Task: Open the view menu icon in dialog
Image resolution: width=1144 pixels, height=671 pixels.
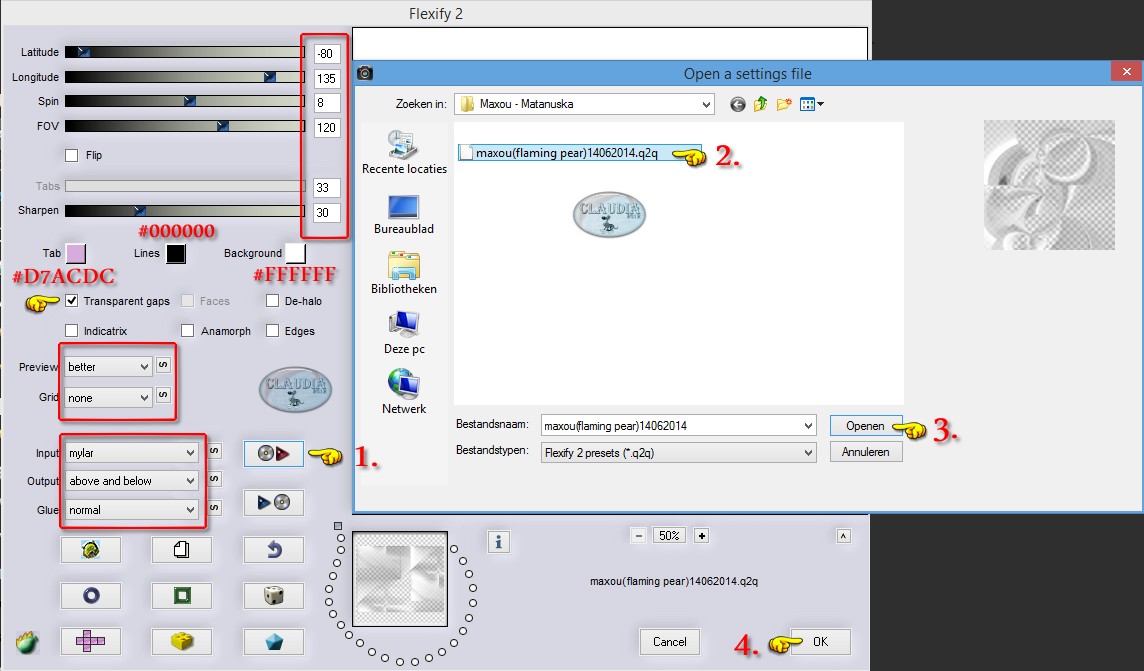Action: [x=811, y=104]
